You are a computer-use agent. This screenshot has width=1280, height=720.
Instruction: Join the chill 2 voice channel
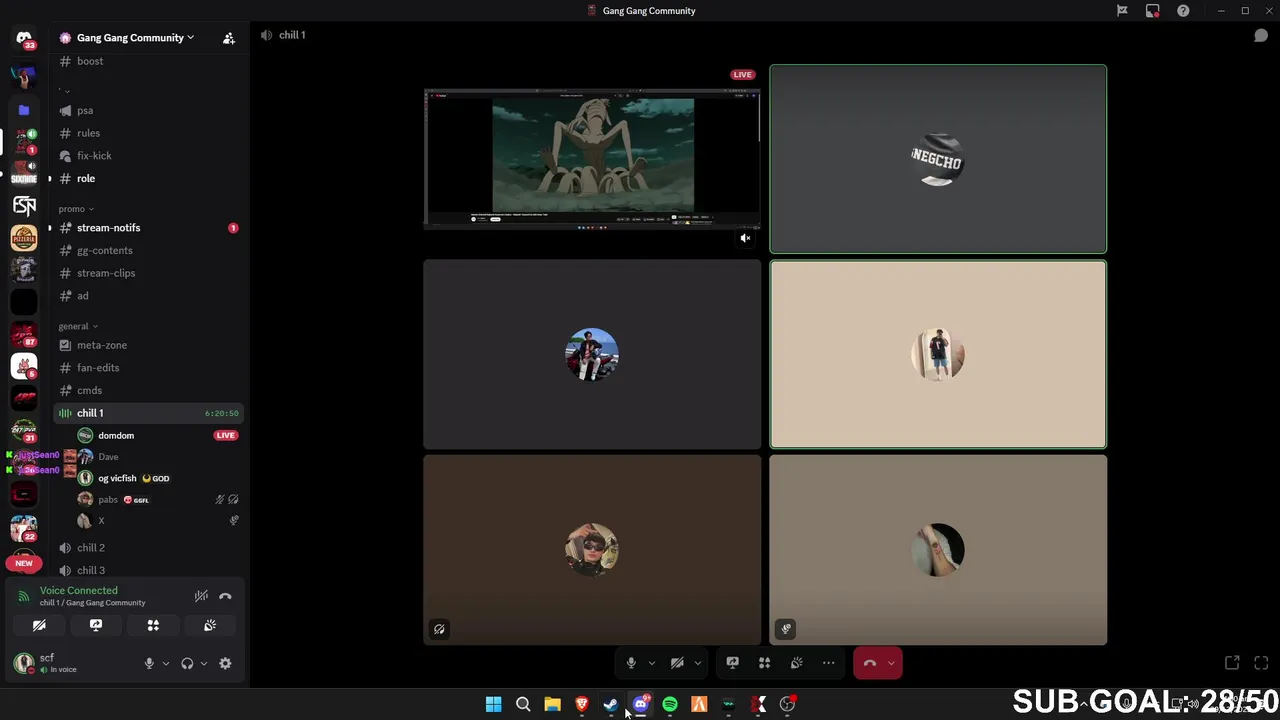tap(148, 548)
